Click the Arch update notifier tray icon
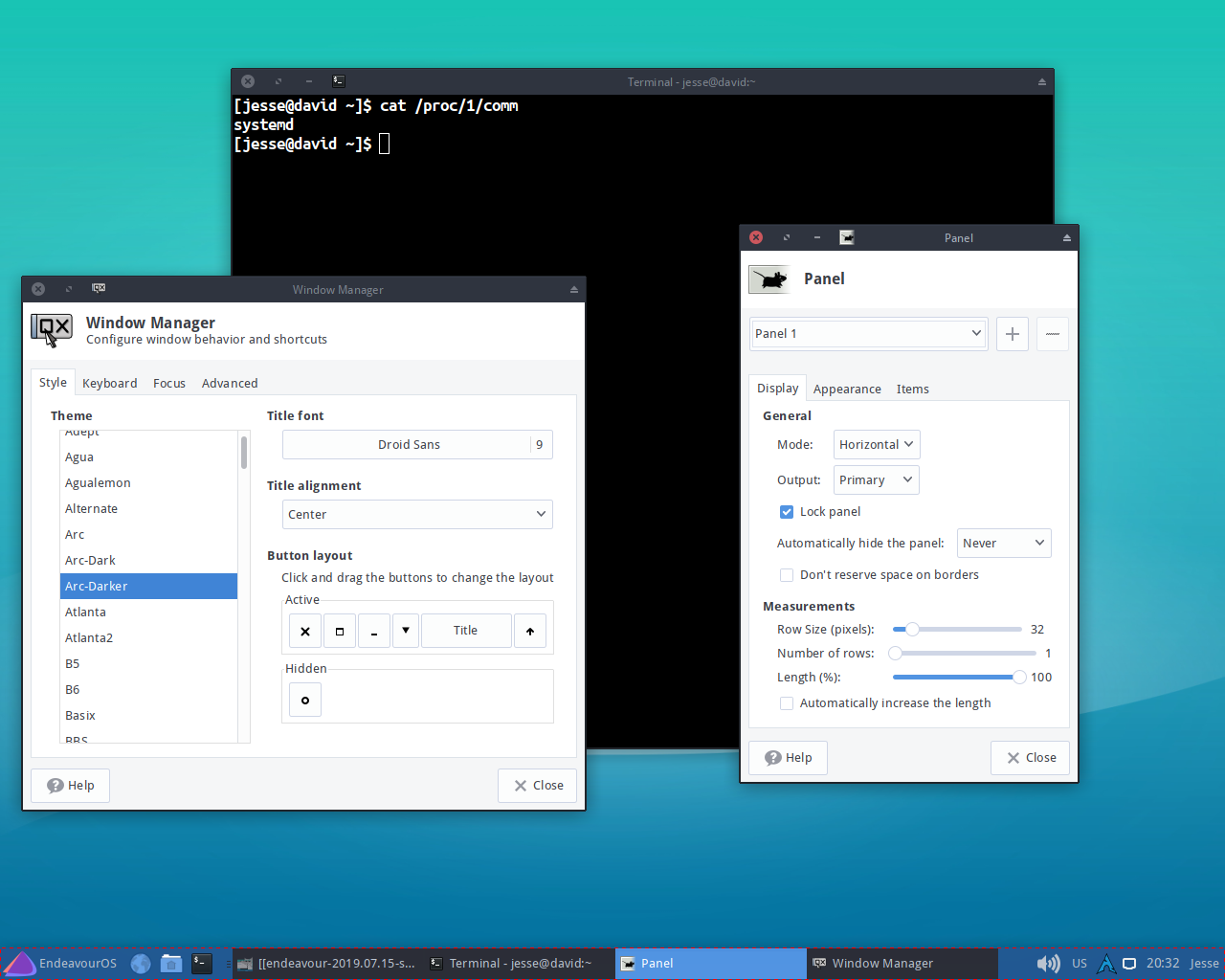Screen dimensions: 1225x980 1106,964
